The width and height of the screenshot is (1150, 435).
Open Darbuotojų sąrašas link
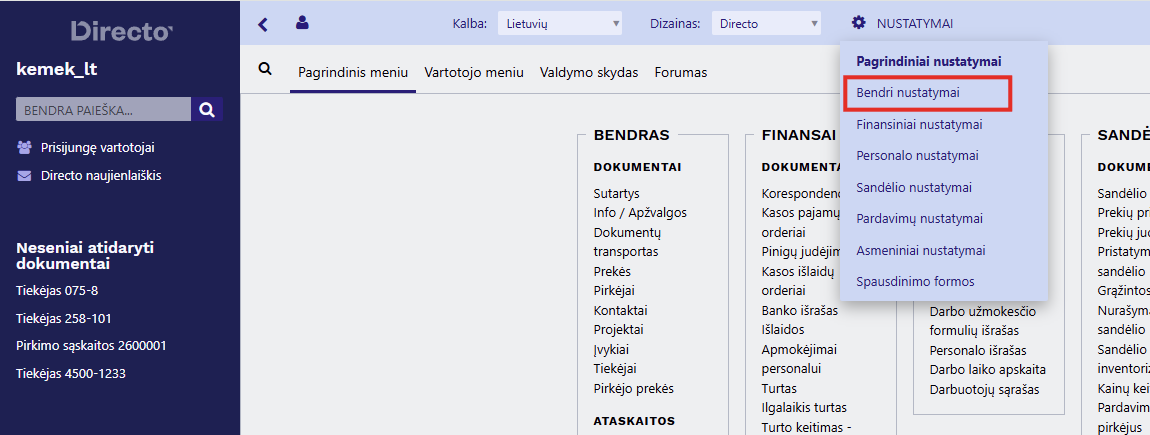pos(985,390)
